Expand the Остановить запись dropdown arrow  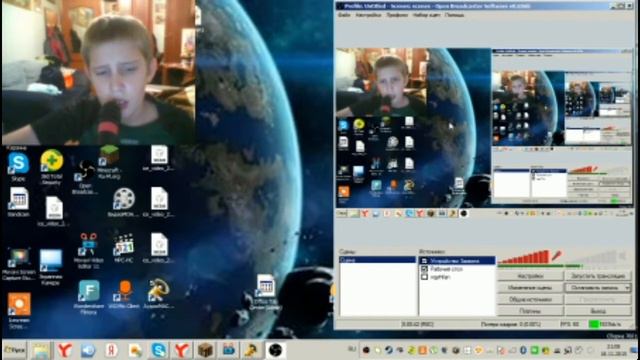click(x=627, y=287)
